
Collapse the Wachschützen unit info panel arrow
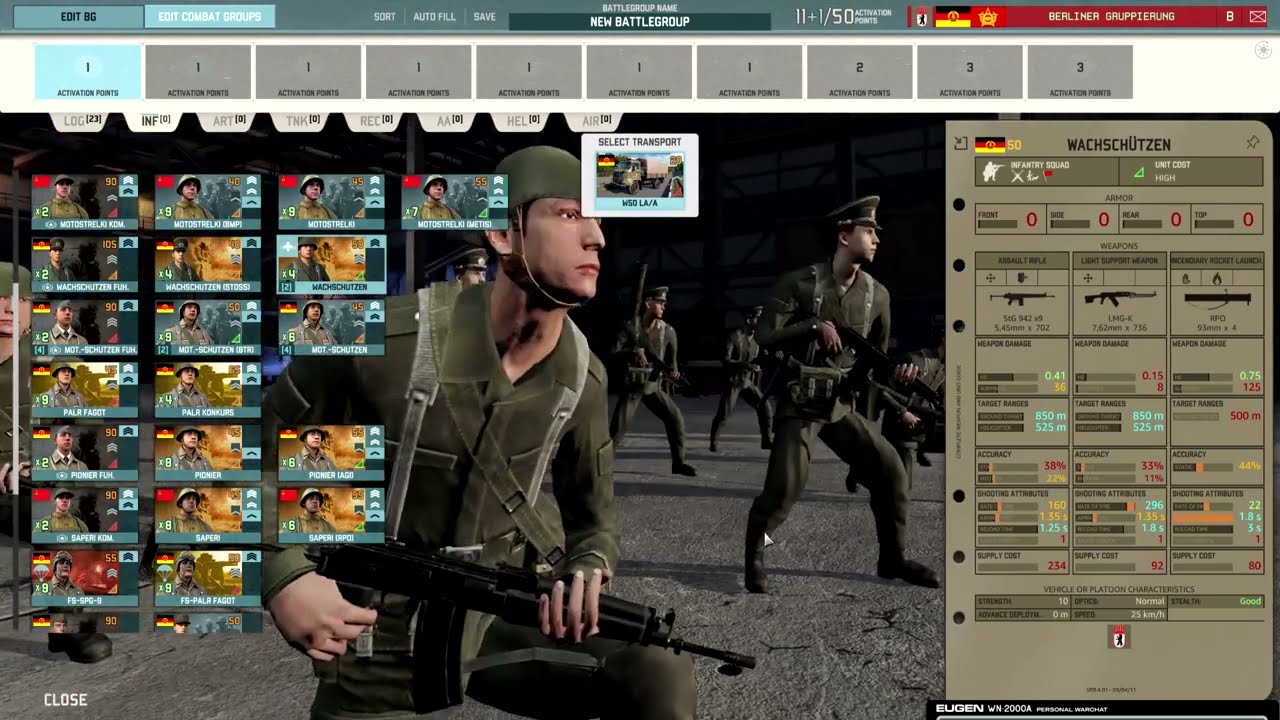coord(962,144)
